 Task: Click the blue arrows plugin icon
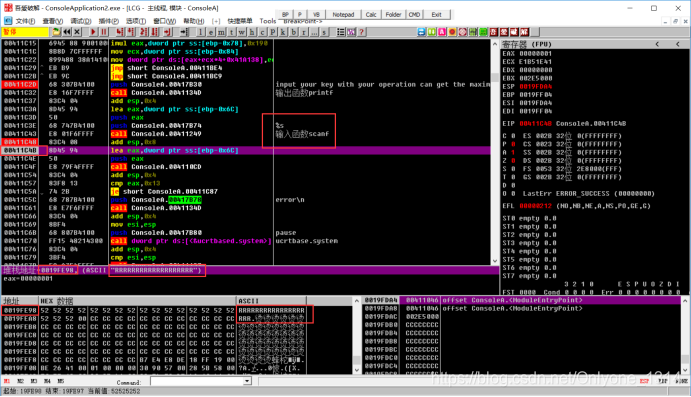coord(421,32)
